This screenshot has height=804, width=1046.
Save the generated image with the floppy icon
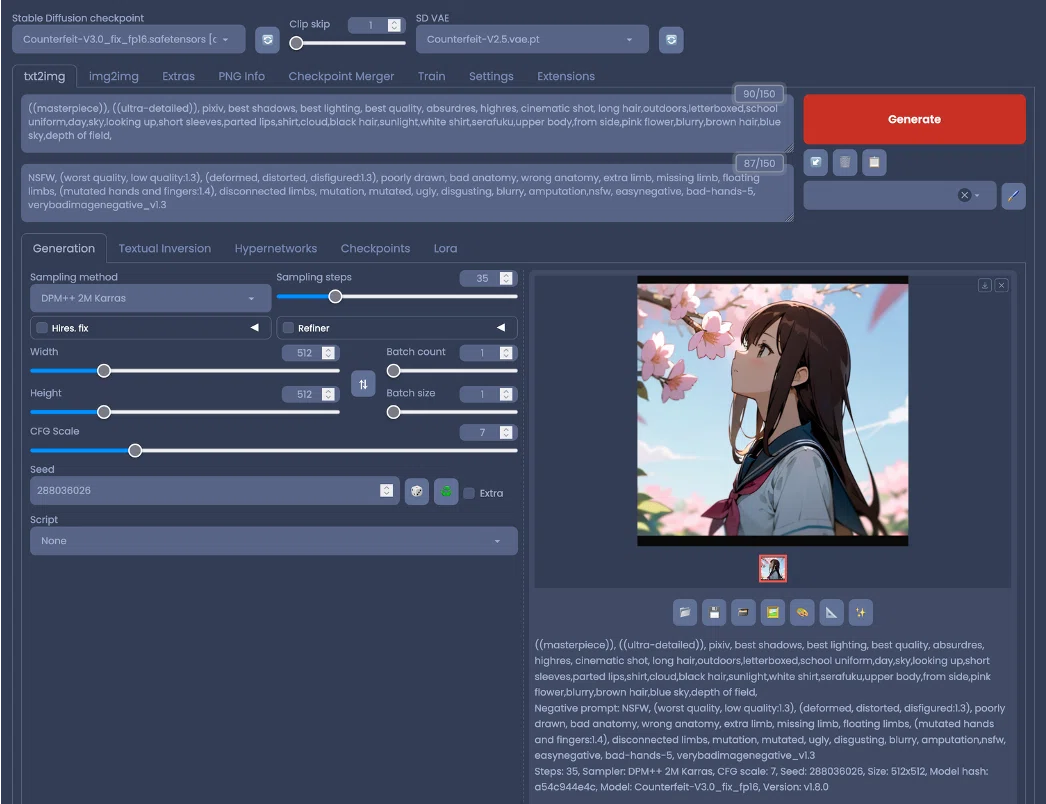[714, 612]
